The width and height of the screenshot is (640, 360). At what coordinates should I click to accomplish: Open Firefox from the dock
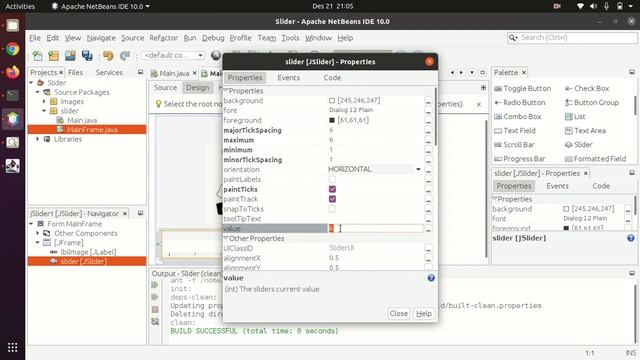coord(12,72)
